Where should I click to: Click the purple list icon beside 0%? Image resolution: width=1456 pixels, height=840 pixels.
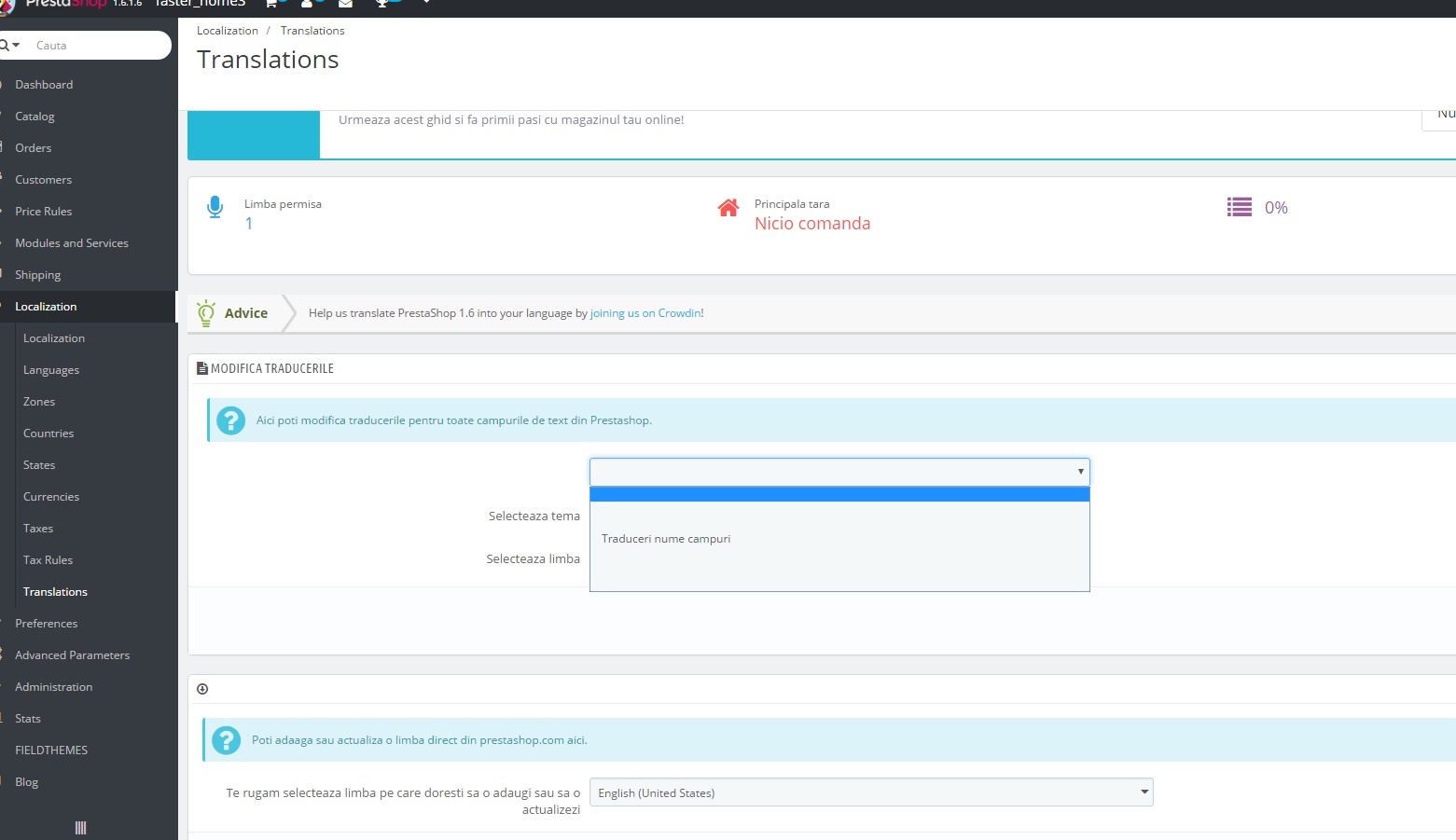(1240, 207)
